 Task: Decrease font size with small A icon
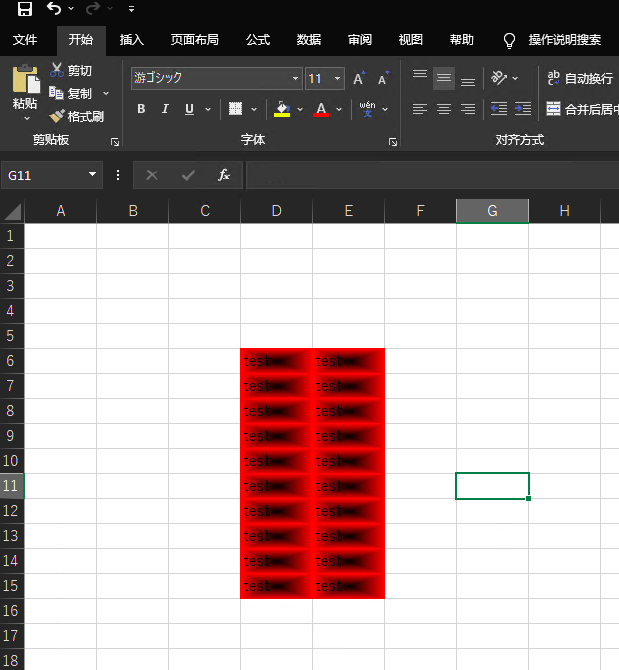383,78
